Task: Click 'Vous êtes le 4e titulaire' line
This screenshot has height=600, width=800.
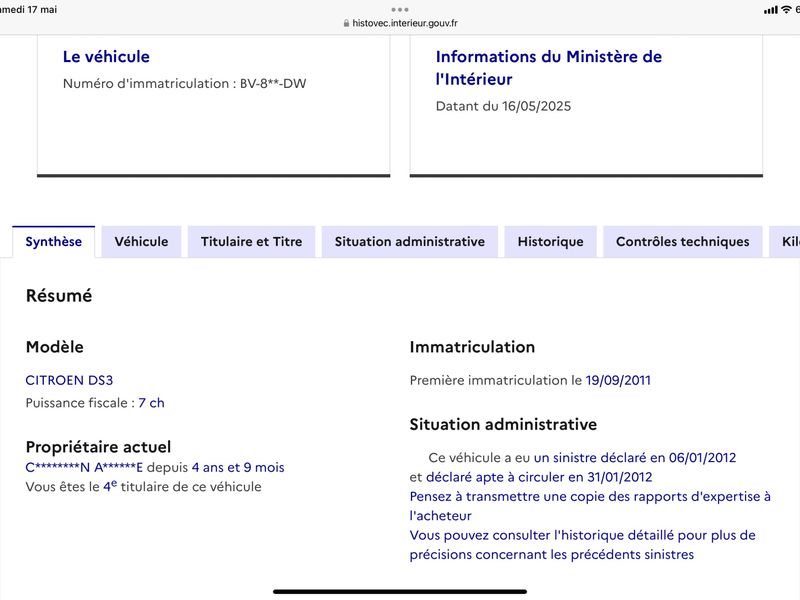Action: click(x=143, y=486)
